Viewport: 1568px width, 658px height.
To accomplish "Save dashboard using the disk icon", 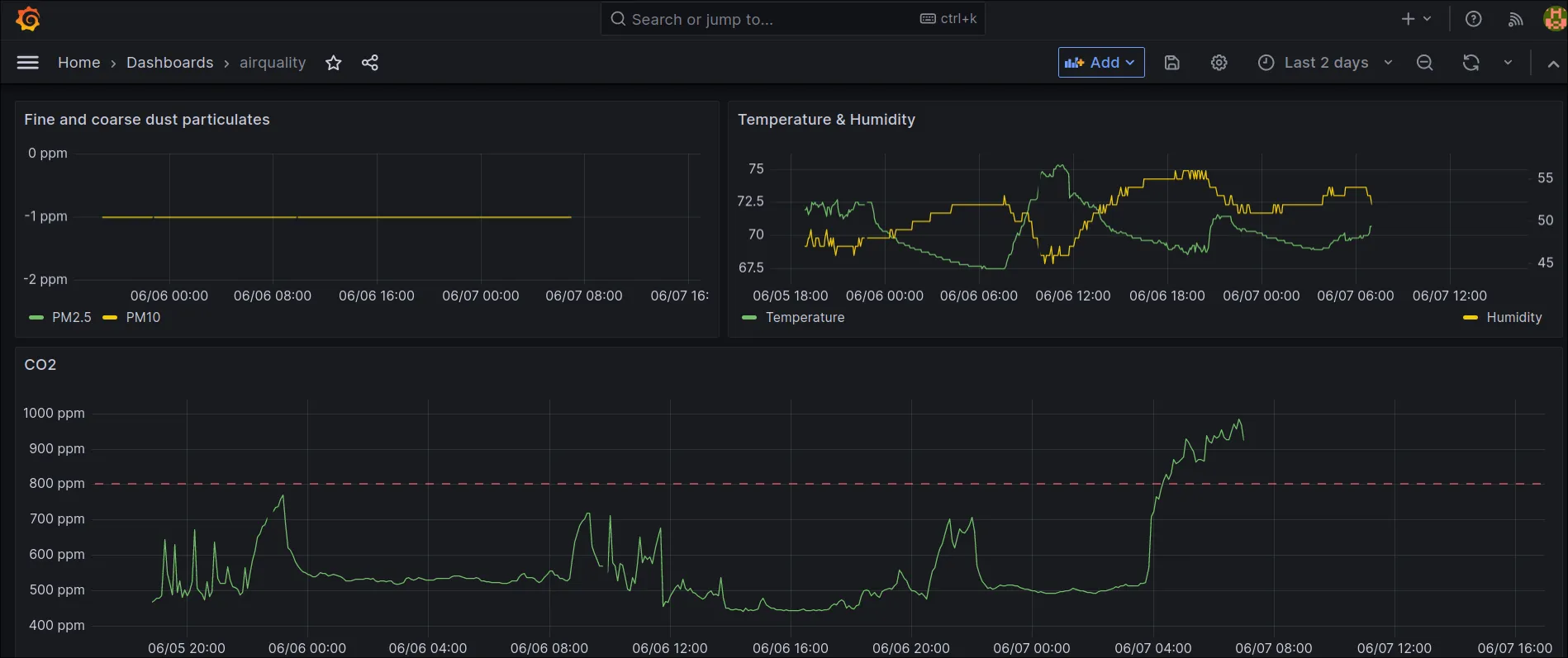I will pyautogui.click(x=1171, y=63).
